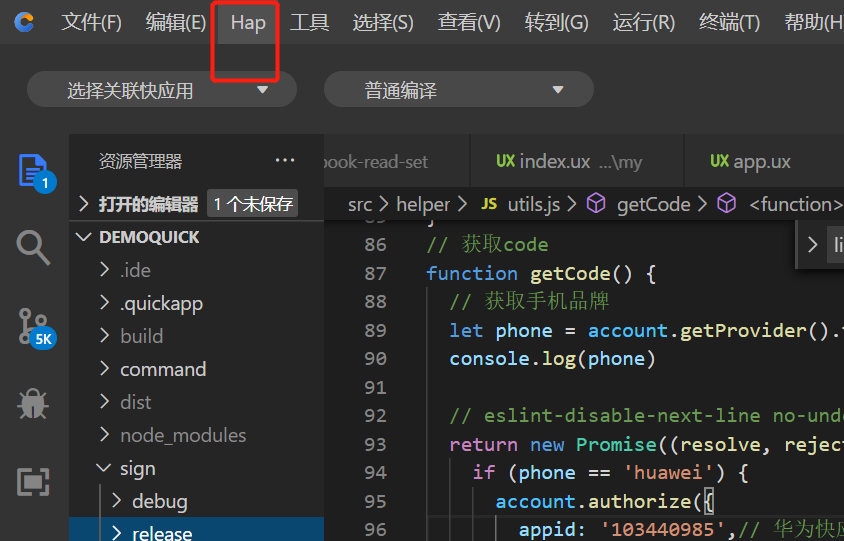Screen dimensions: 844x541
Task: Open the Explorer files icon in activity bar
Action: (34, 170)
